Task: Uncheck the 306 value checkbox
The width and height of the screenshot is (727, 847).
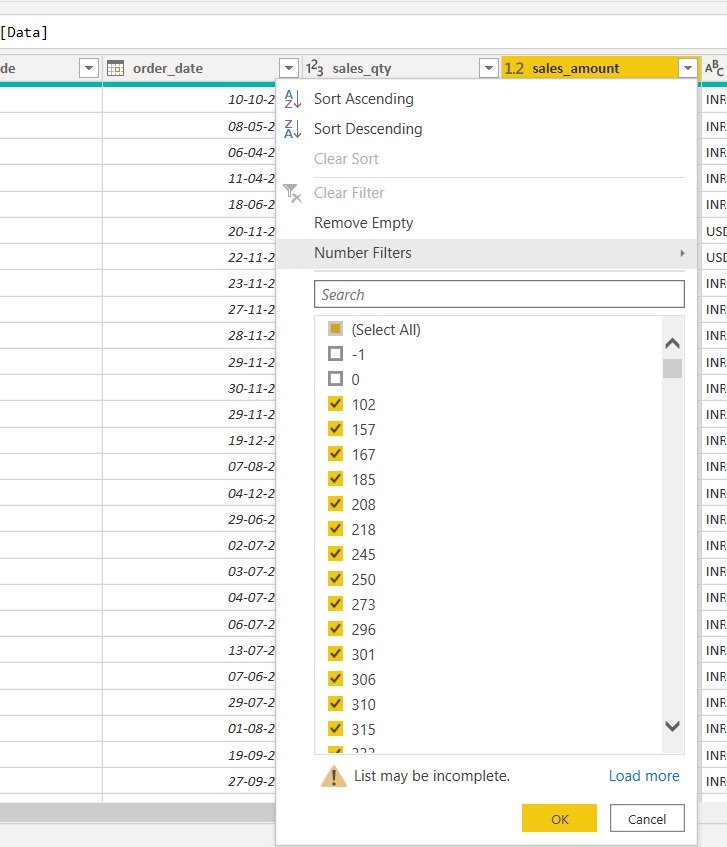Action: (335, 679)
